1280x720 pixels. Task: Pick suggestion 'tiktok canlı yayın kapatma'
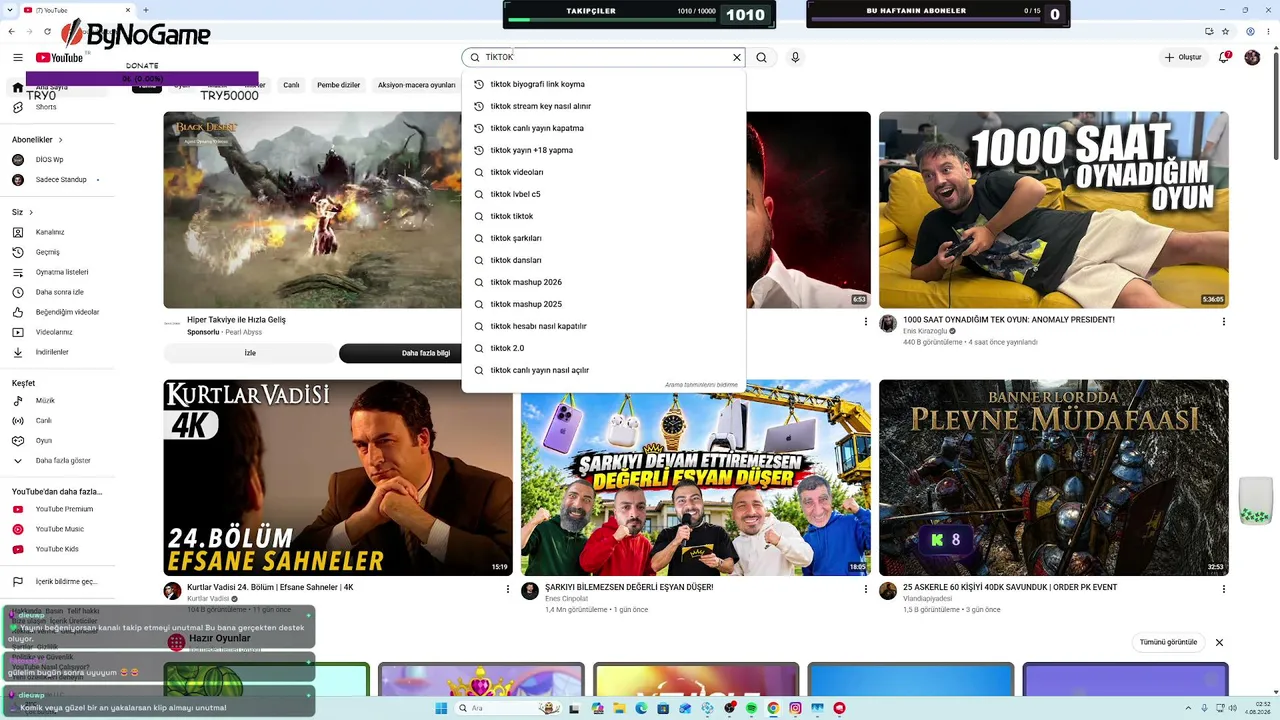tap(604, 128)
